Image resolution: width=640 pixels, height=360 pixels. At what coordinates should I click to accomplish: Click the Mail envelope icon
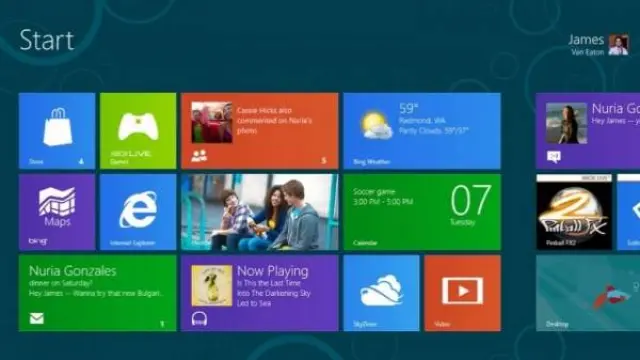(37, 318)
